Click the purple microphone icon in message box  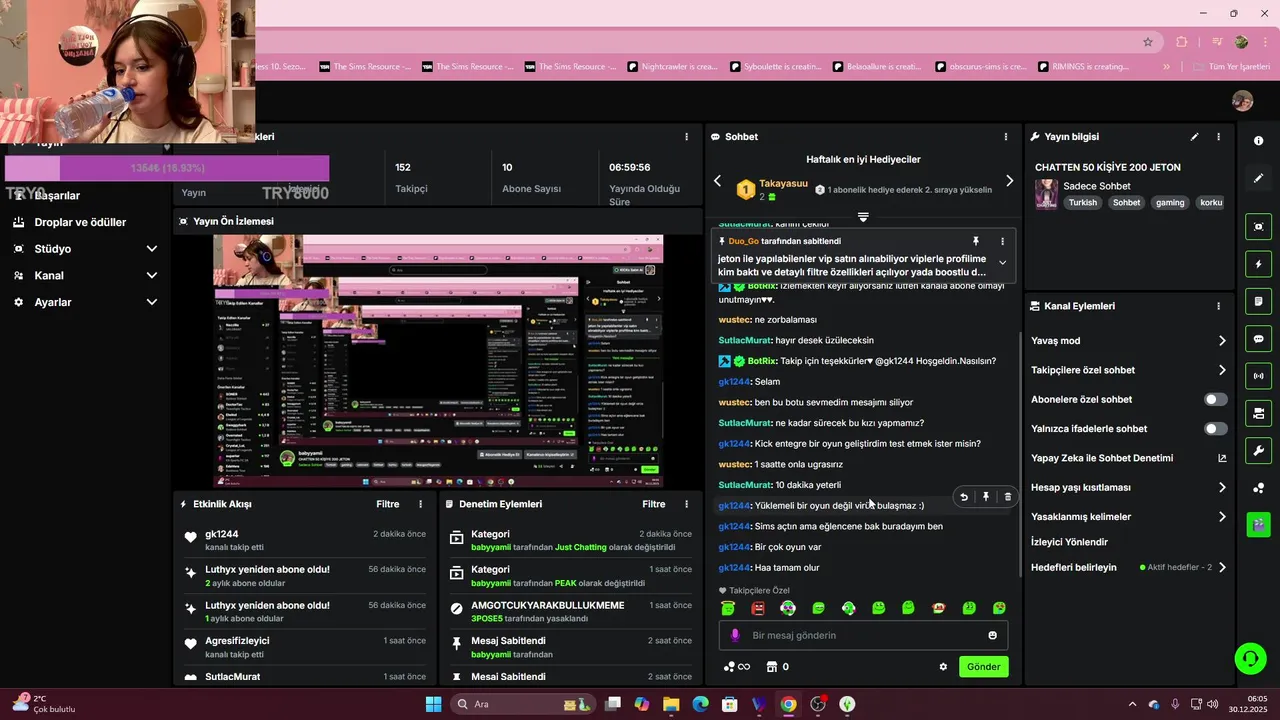tap(735, 635)
